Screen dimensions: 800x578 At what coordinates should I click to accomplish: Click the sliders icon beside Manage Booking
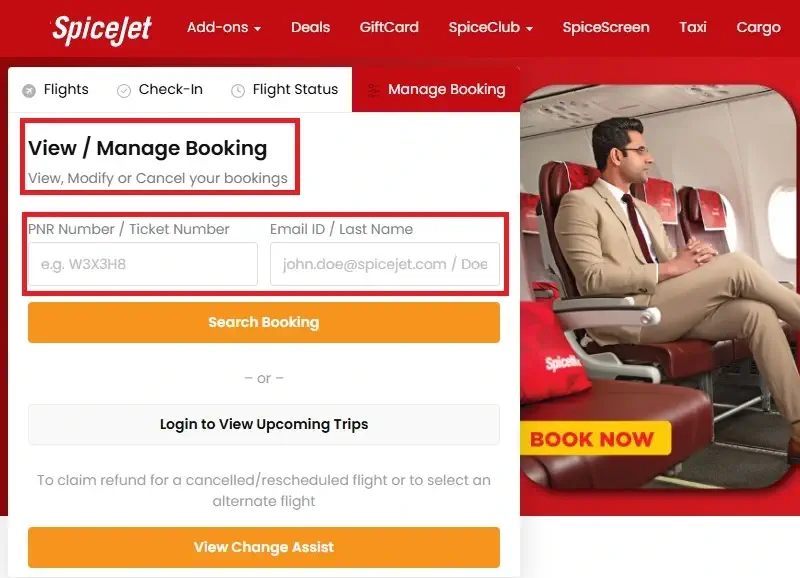click(x=373, y=91)
